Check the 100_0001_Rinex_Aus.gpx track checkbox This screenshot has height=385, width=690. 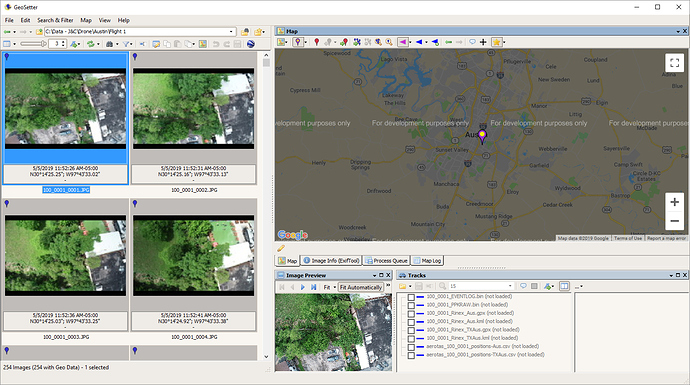coord(411,314)
